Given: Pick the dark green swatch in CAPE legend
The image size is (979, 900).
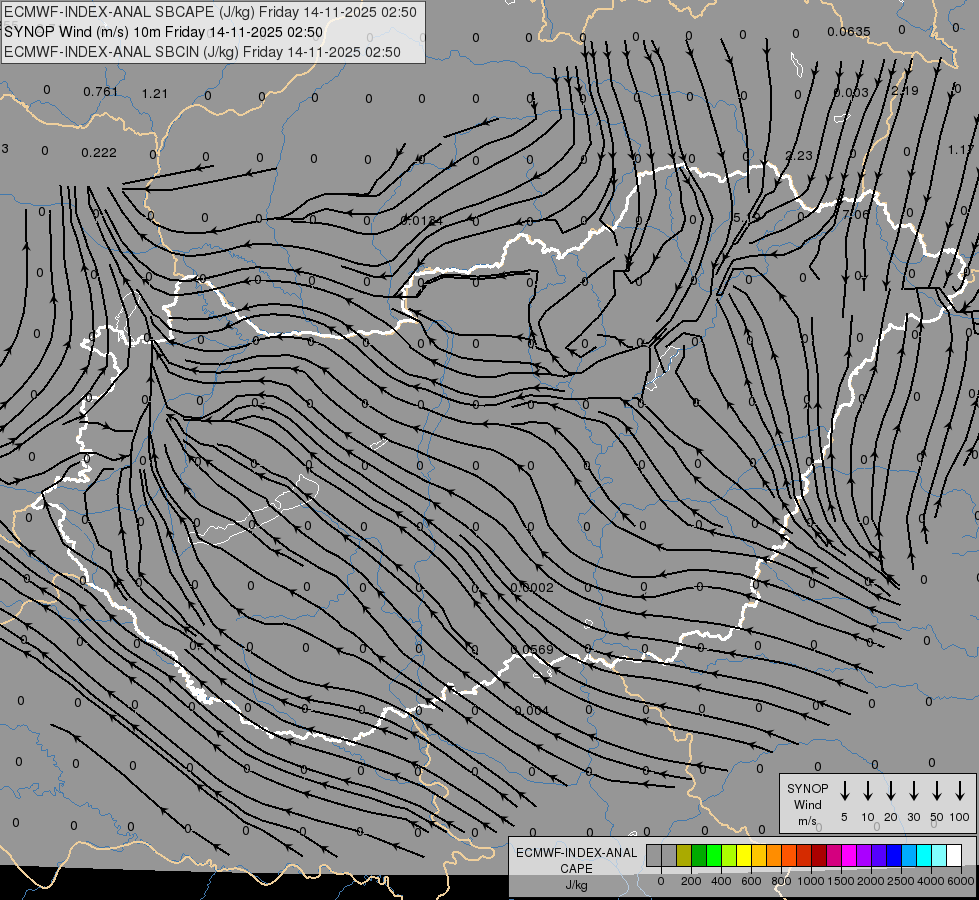Looking at the screenshot, I should coord(699,855).
